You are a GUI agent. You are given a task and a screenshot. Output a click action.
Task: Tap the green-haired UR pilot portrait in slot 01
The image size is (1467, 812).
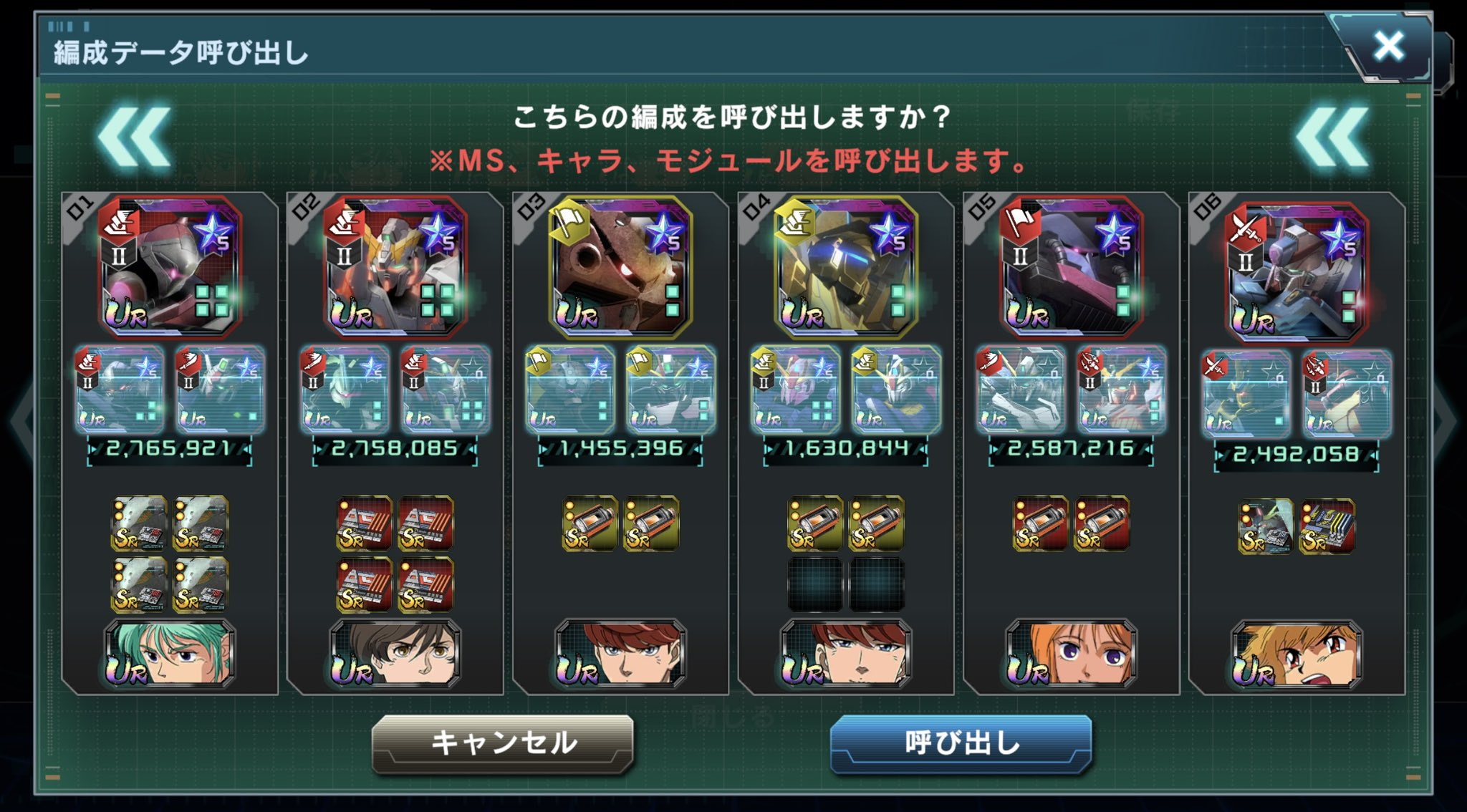pos(170,654)
